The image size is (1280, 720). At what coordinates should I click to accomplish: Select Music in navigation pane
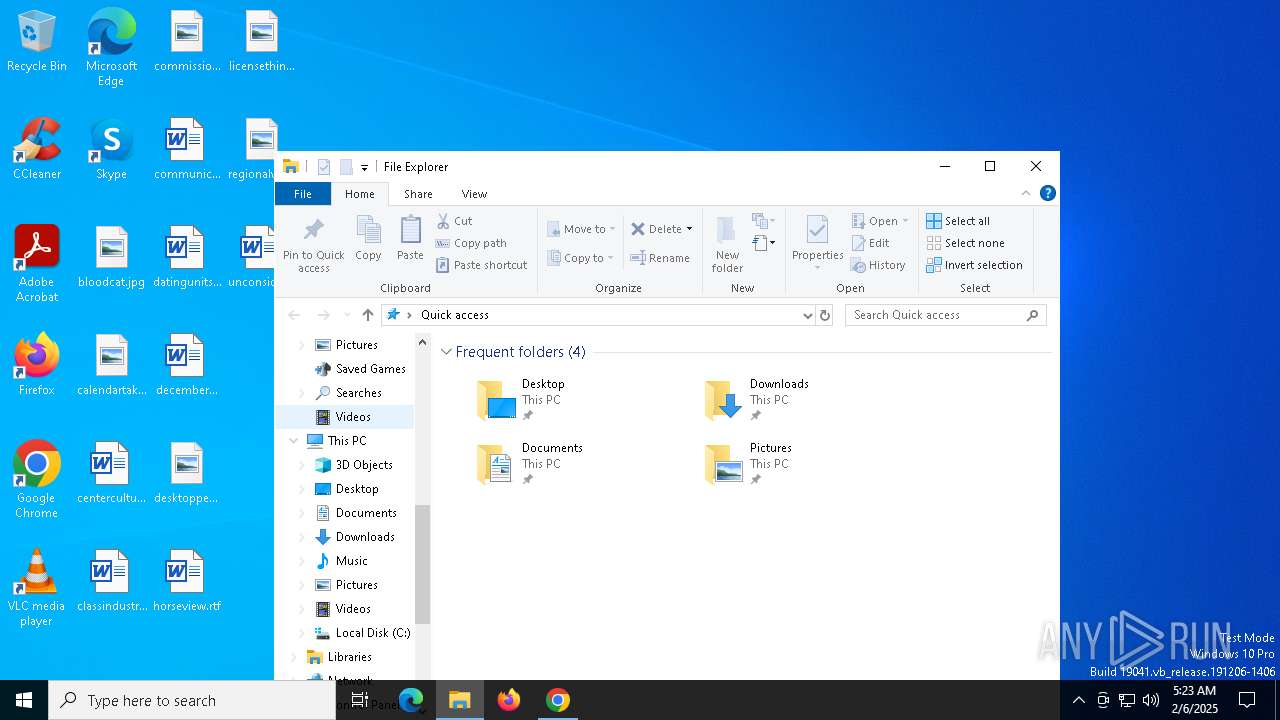coord(351,561)
